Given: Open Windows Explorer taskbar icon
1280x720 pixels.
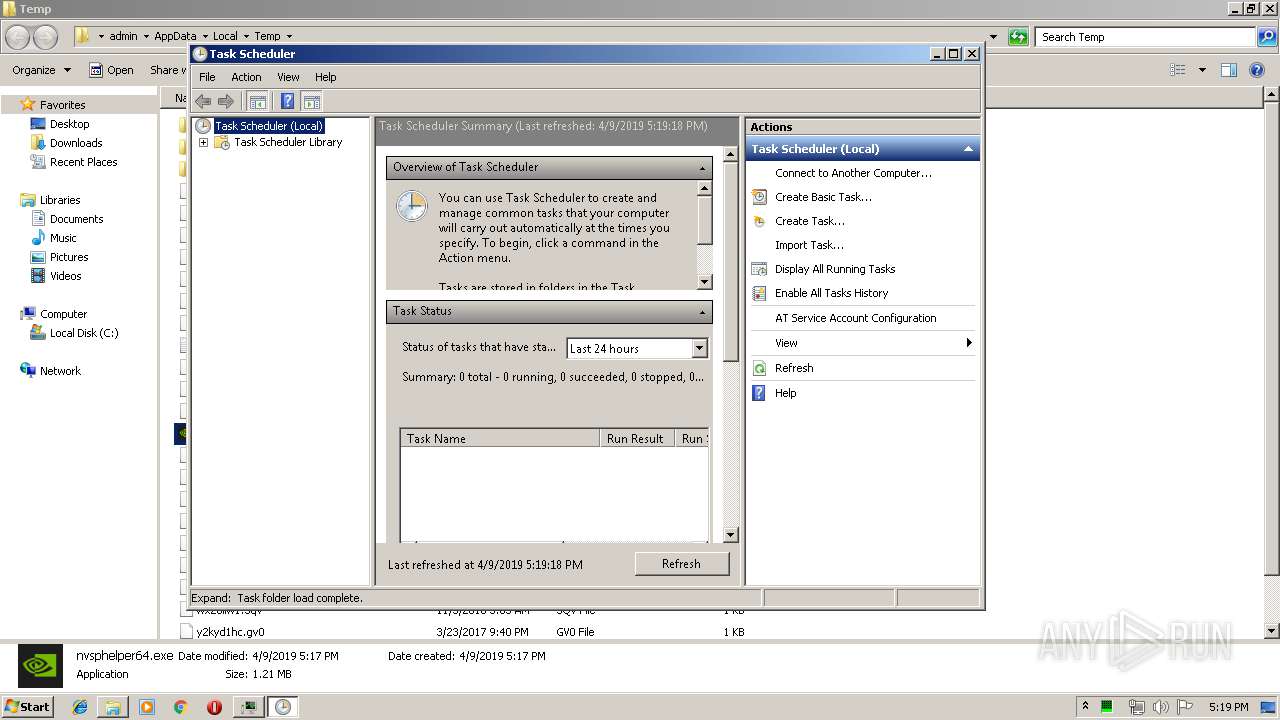Looking at the screenshot, I should point(113,707).
